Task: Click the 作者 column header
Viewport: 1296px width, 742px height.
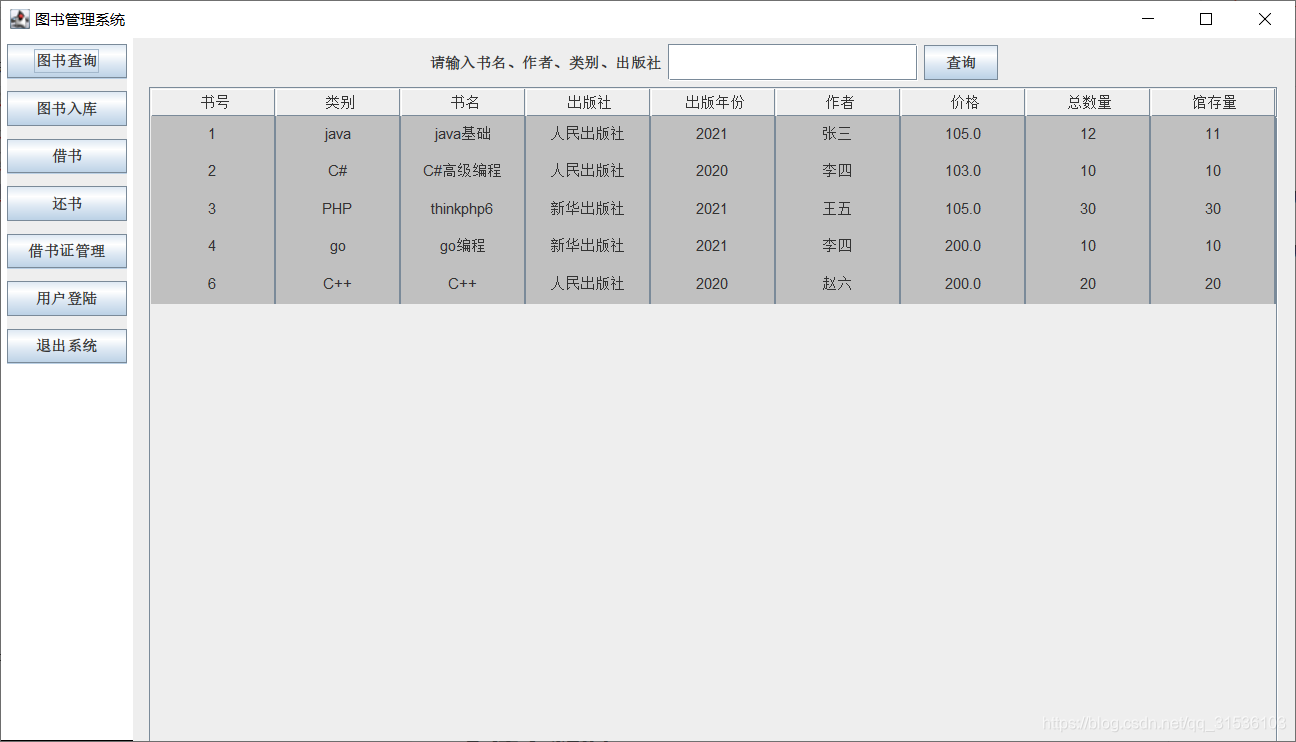Action: 837,101
